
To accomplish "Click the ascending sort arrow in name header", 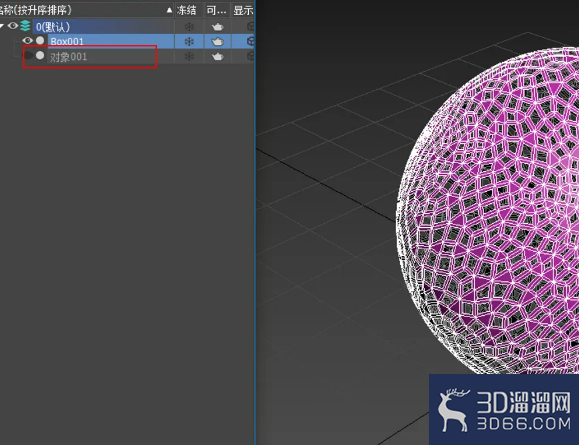I will coord(169,10).
